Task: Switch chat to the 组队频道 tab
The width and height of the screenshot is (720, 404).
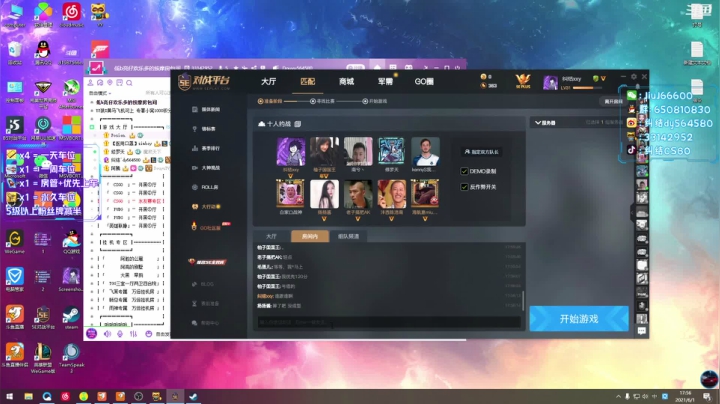Action: click(x=349, y=236)
